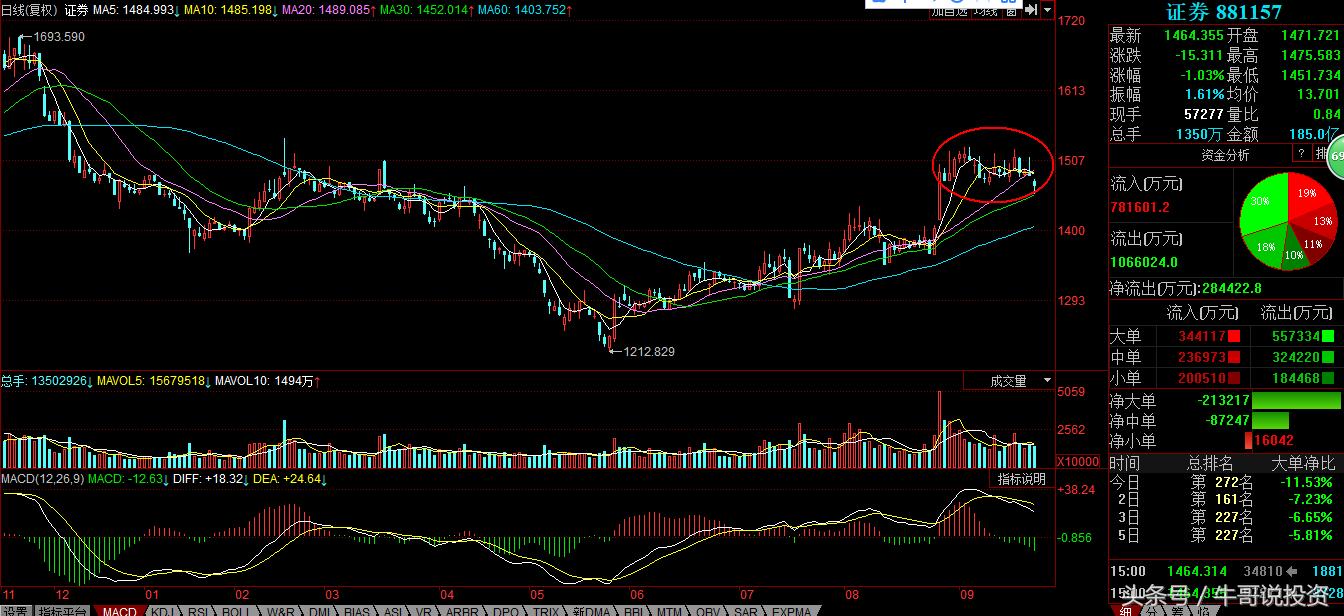
Task: Click the 5日 ranking row -5.81%
Action: (1308, 535)
